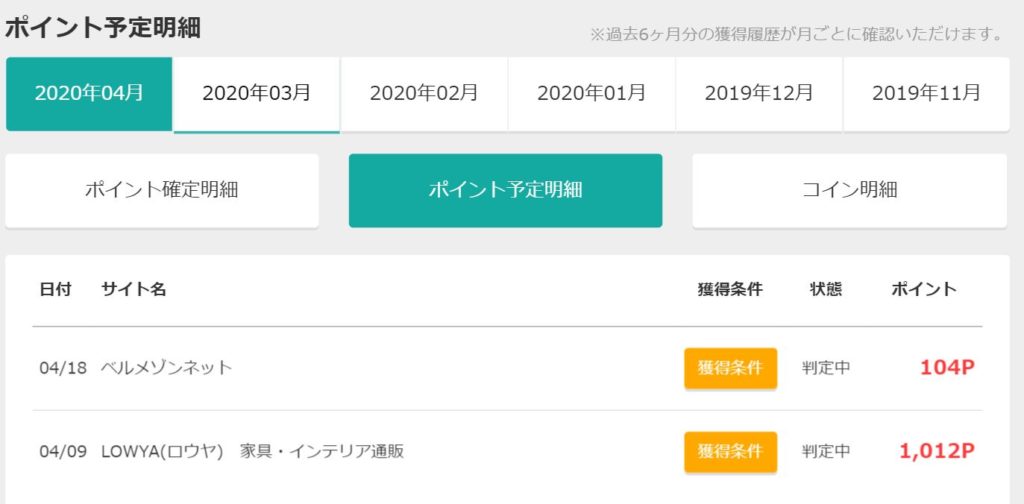Switch to the 2020年03月 tab
1024x504 pixels.
click(x=257, y=94)
